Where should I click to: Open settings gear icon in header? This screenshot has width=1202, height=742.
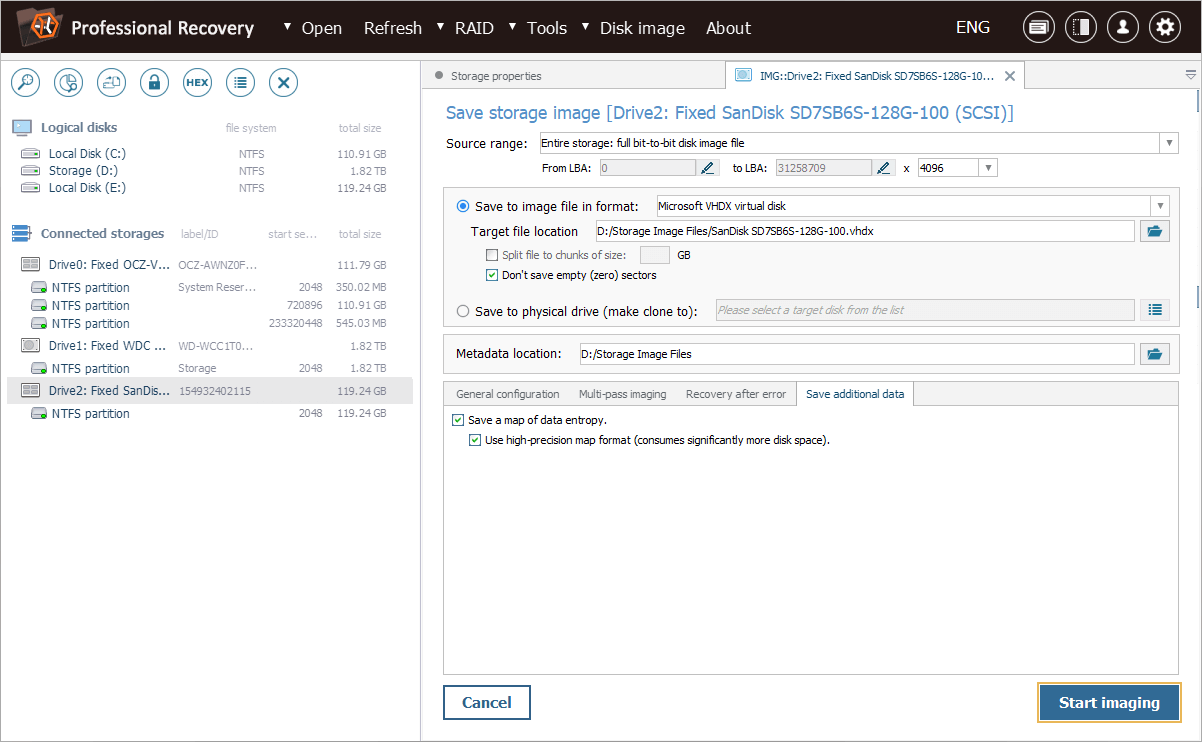click(1164, 28)
